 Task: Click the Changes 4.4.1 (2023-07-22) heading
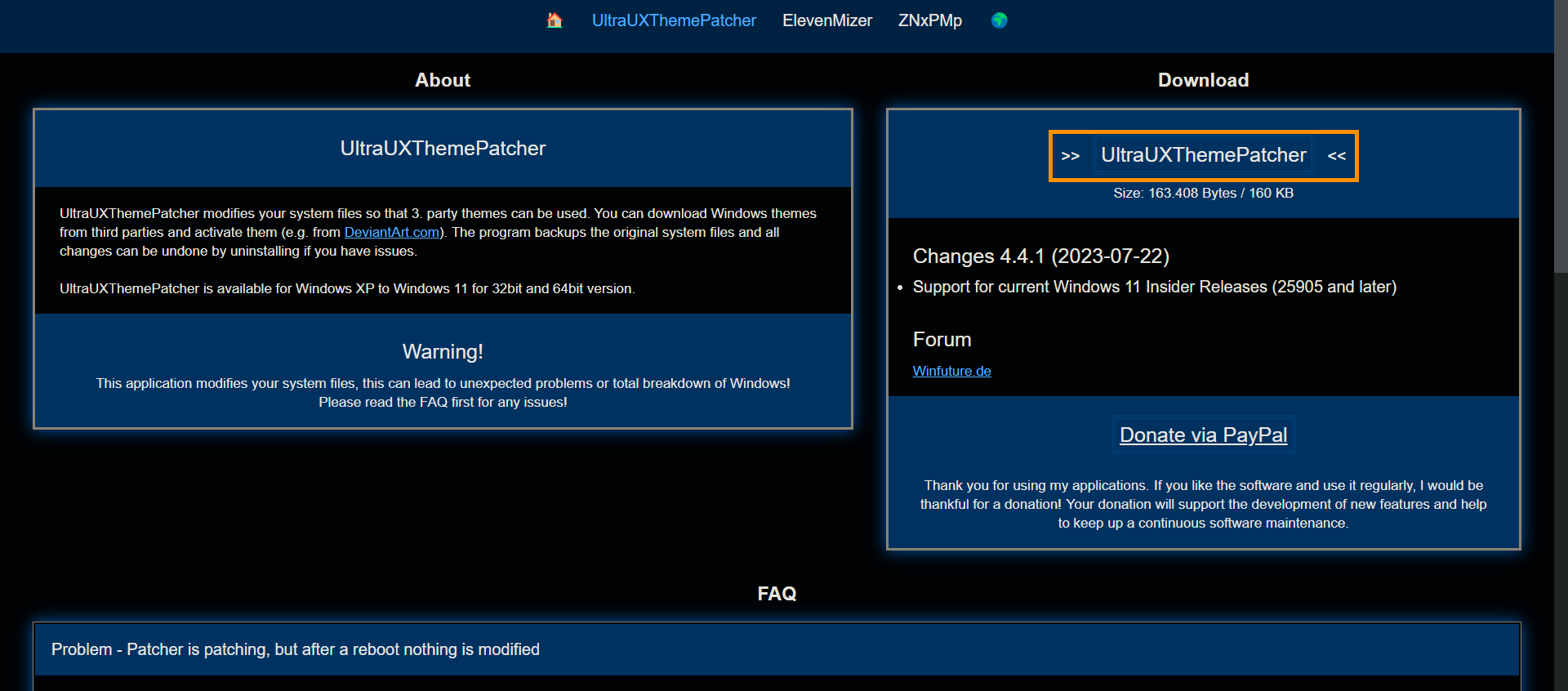(x=1040, y=256)
